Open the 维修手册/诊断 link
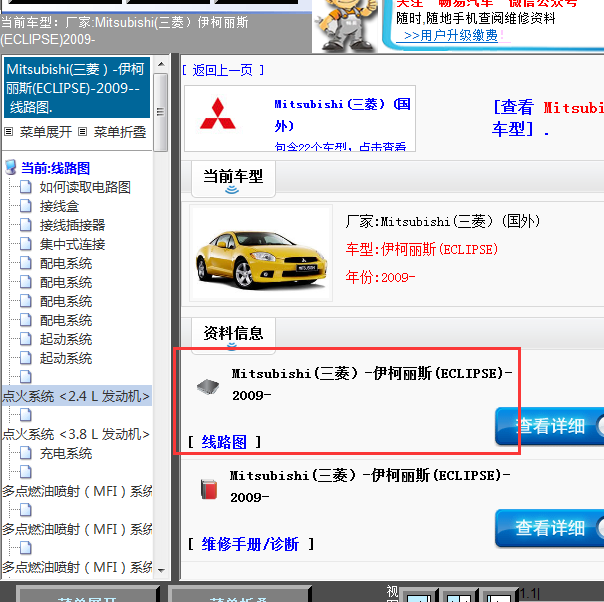 (250, 544)
